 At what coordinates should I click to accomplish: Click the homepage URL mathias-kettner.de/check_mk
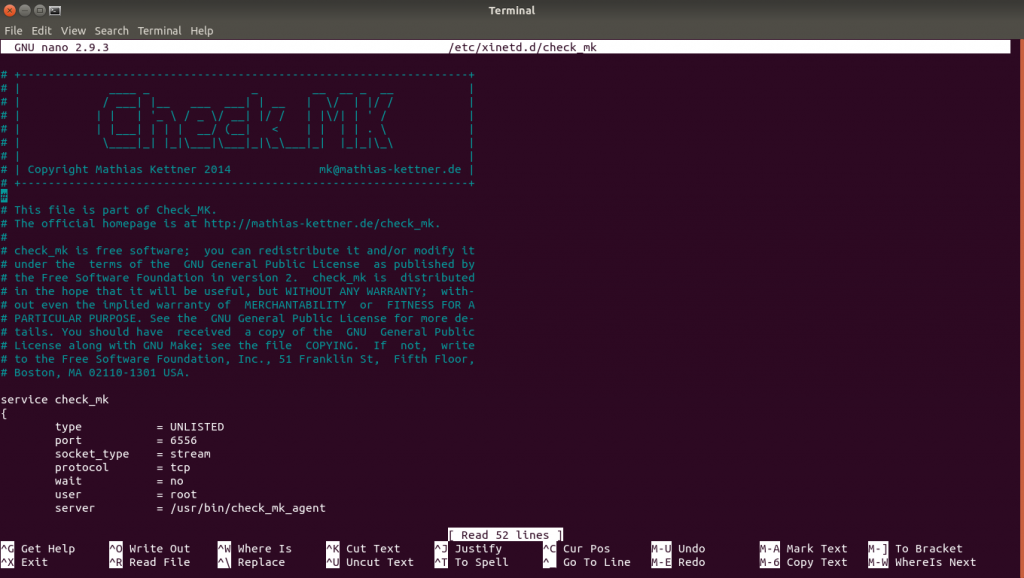click(319, 223)
